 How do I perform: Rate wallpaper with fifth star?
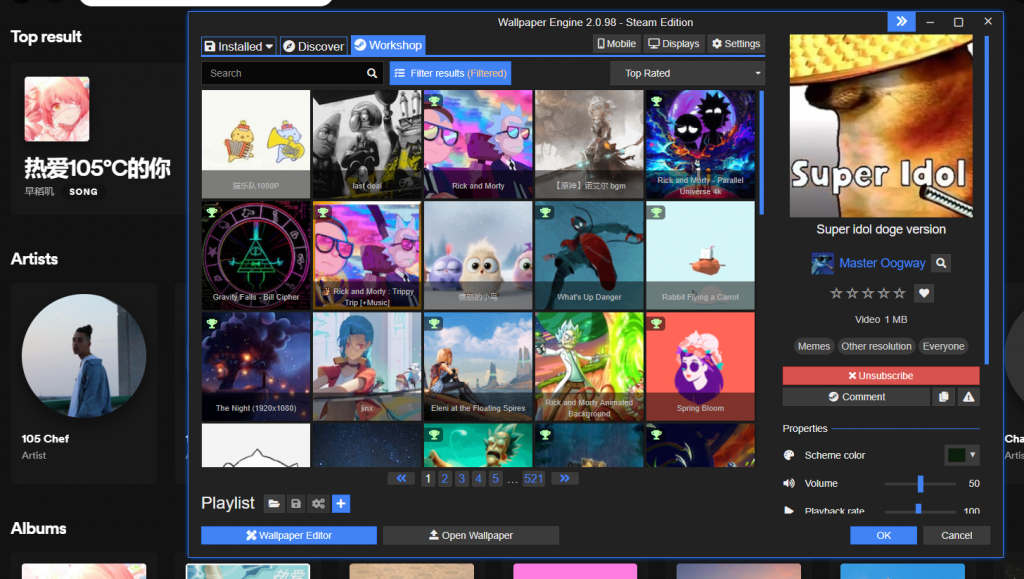click(899, 293)
